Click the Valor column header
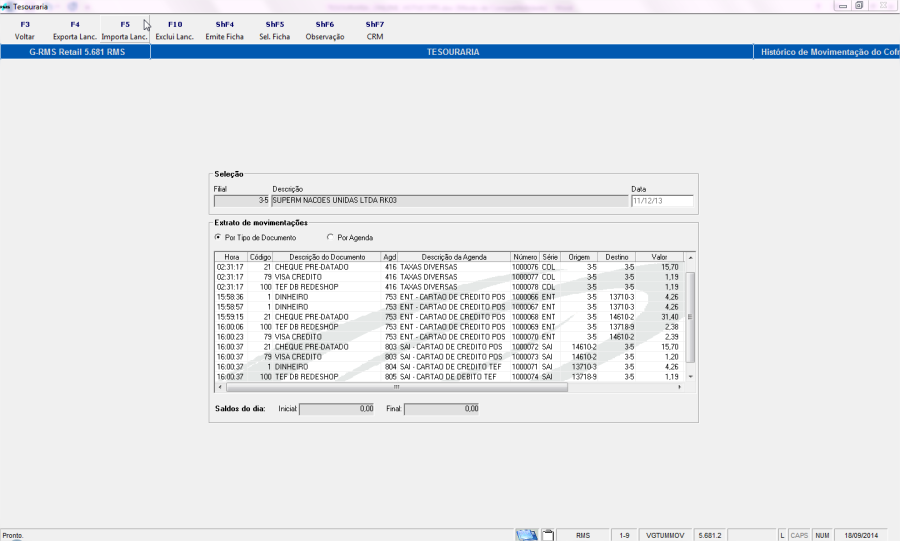Screen dimensions: 900x541 pos(660,257)
